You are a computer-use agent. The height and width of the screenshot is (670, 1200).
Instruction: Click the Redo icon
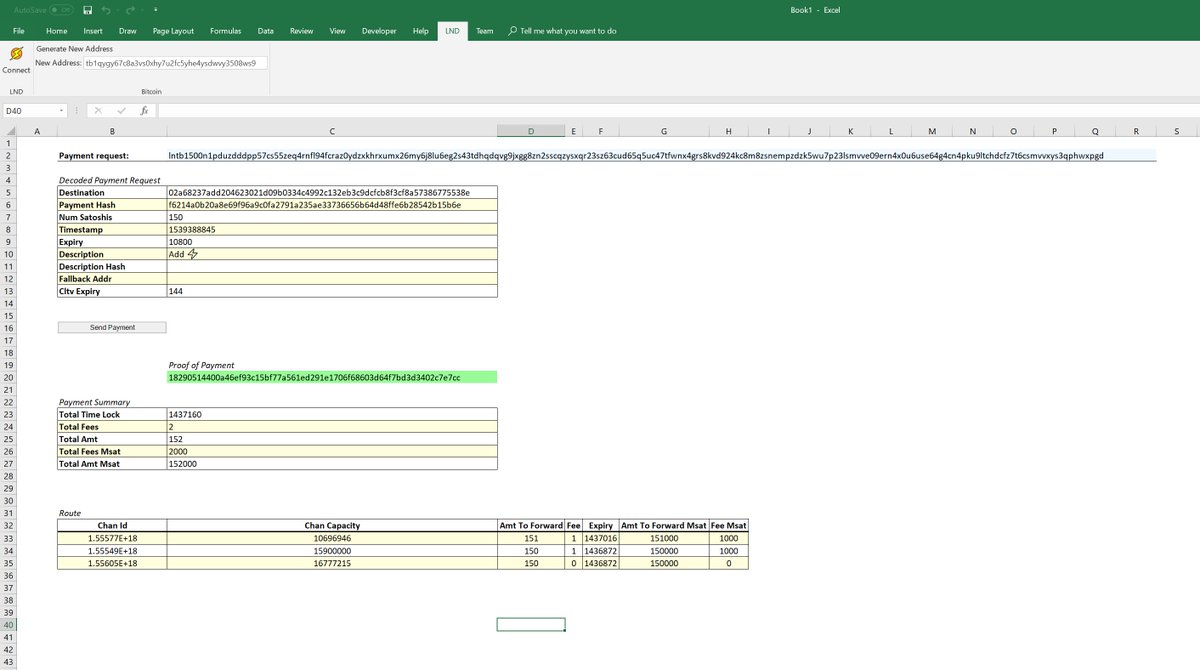coord(131,10)
